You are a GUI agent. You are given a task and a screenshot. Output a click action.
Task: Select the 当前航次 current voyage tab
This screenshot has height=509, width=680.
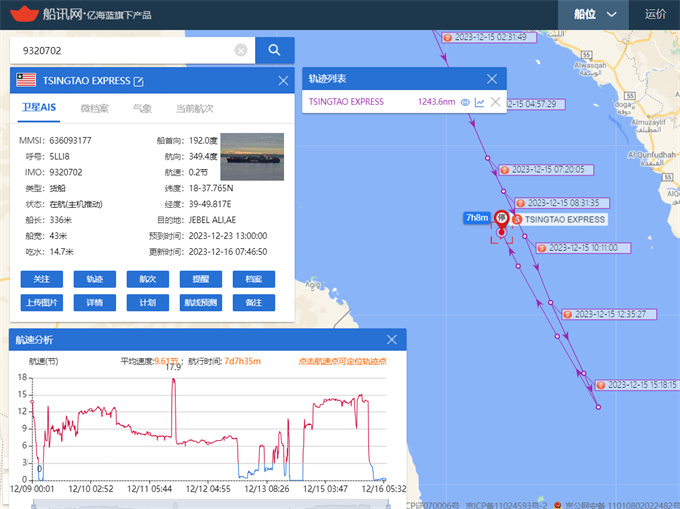pos(194,108)
